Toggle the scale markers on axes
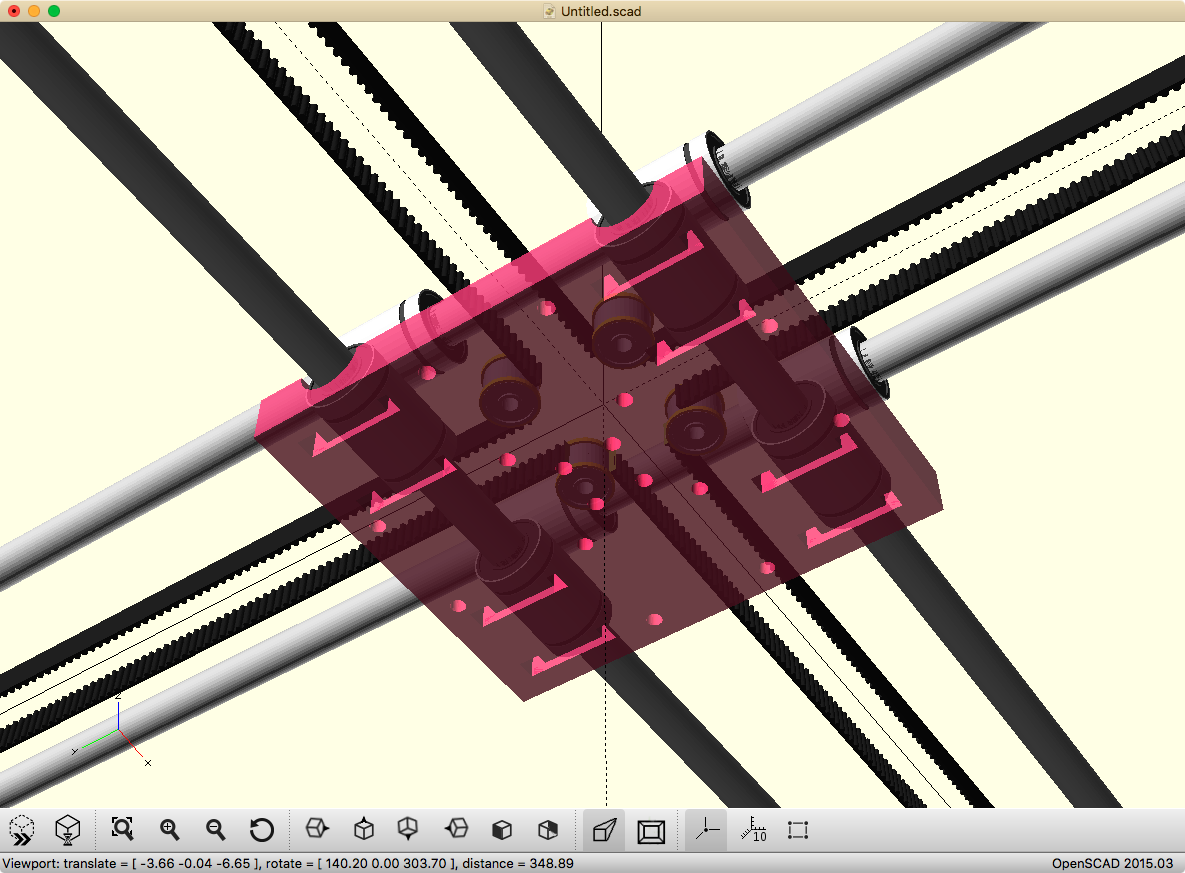Viewport: 1185px width, 873px height. point(752,829)
